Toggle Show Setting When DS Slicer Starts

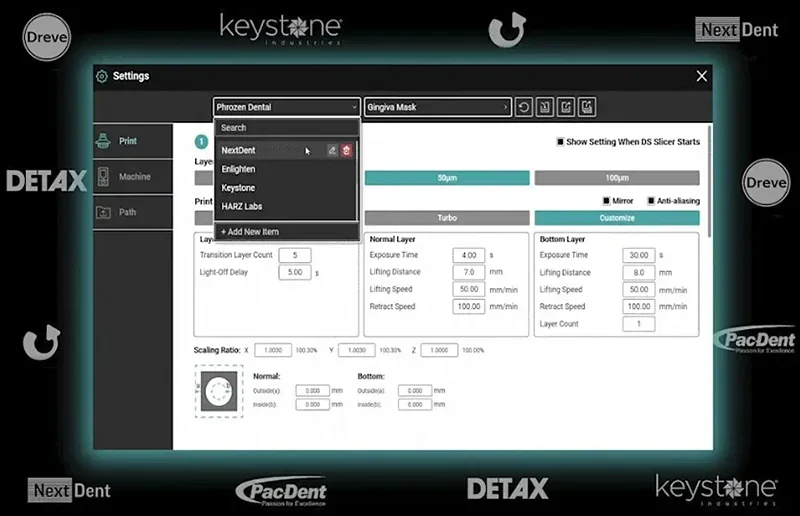click(560, 141)
